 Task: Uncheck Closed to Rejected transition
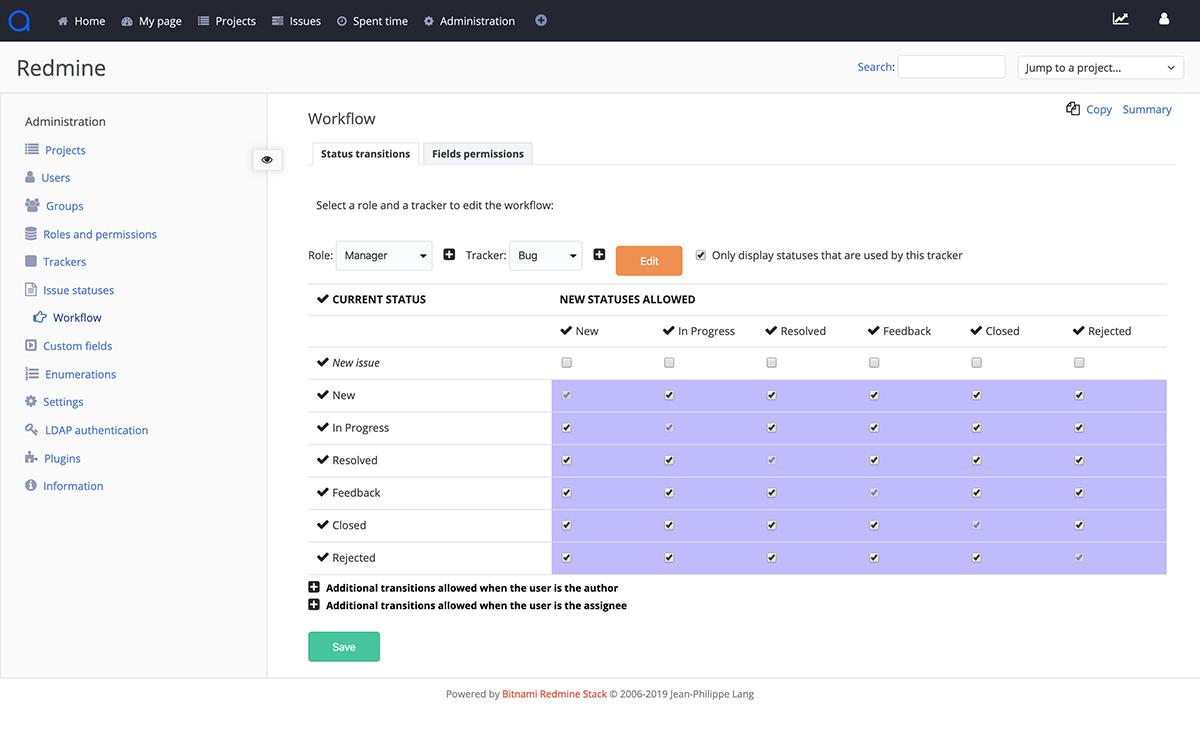click(1079, 525)
